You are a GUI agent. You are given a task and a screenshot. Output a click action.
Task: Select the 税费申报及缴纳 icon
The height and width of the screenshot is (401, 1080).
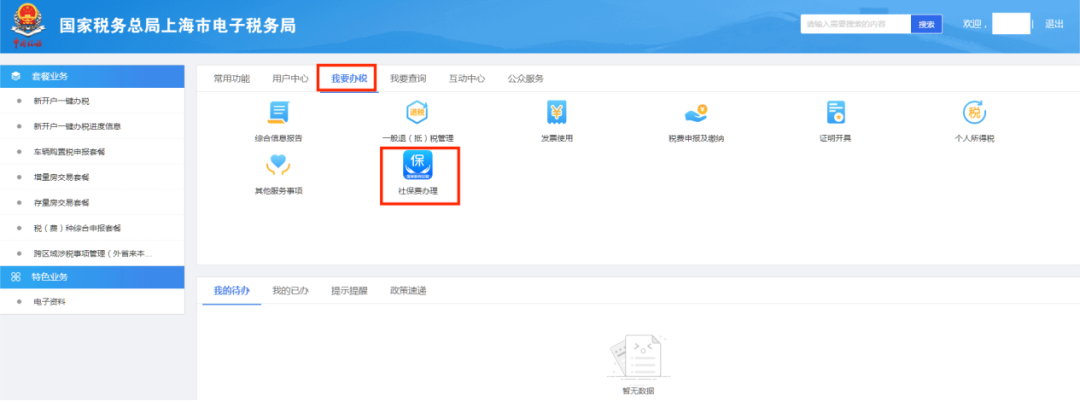696,113
